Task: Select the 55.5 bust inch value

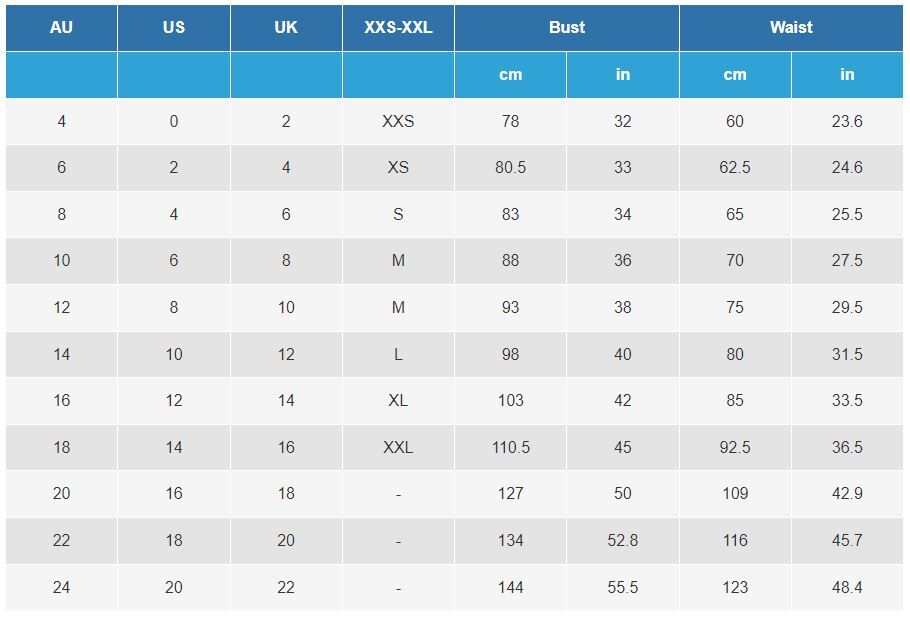Action: (623, 587)
